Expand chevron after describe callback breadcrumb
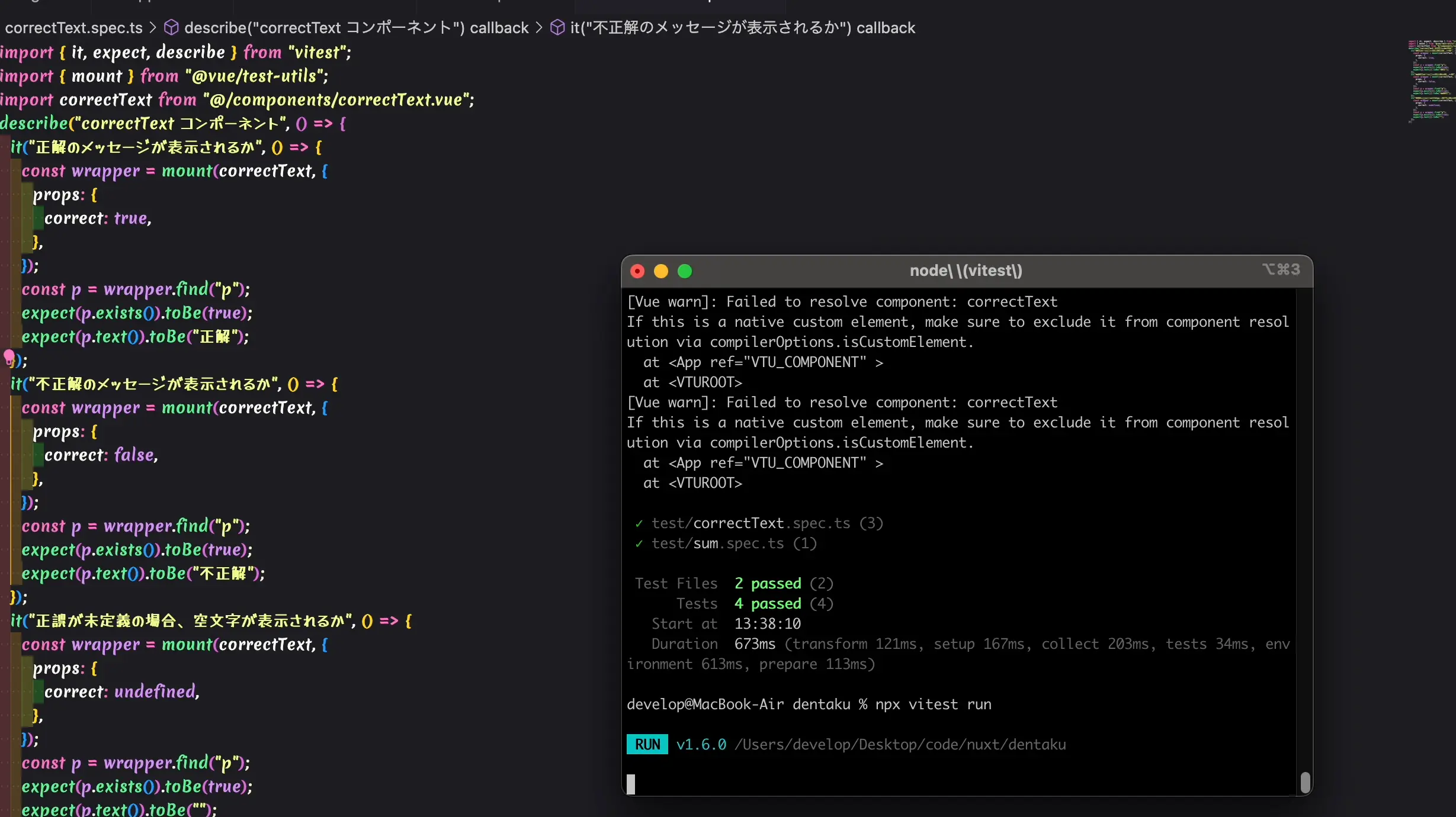 coord(538,28)
